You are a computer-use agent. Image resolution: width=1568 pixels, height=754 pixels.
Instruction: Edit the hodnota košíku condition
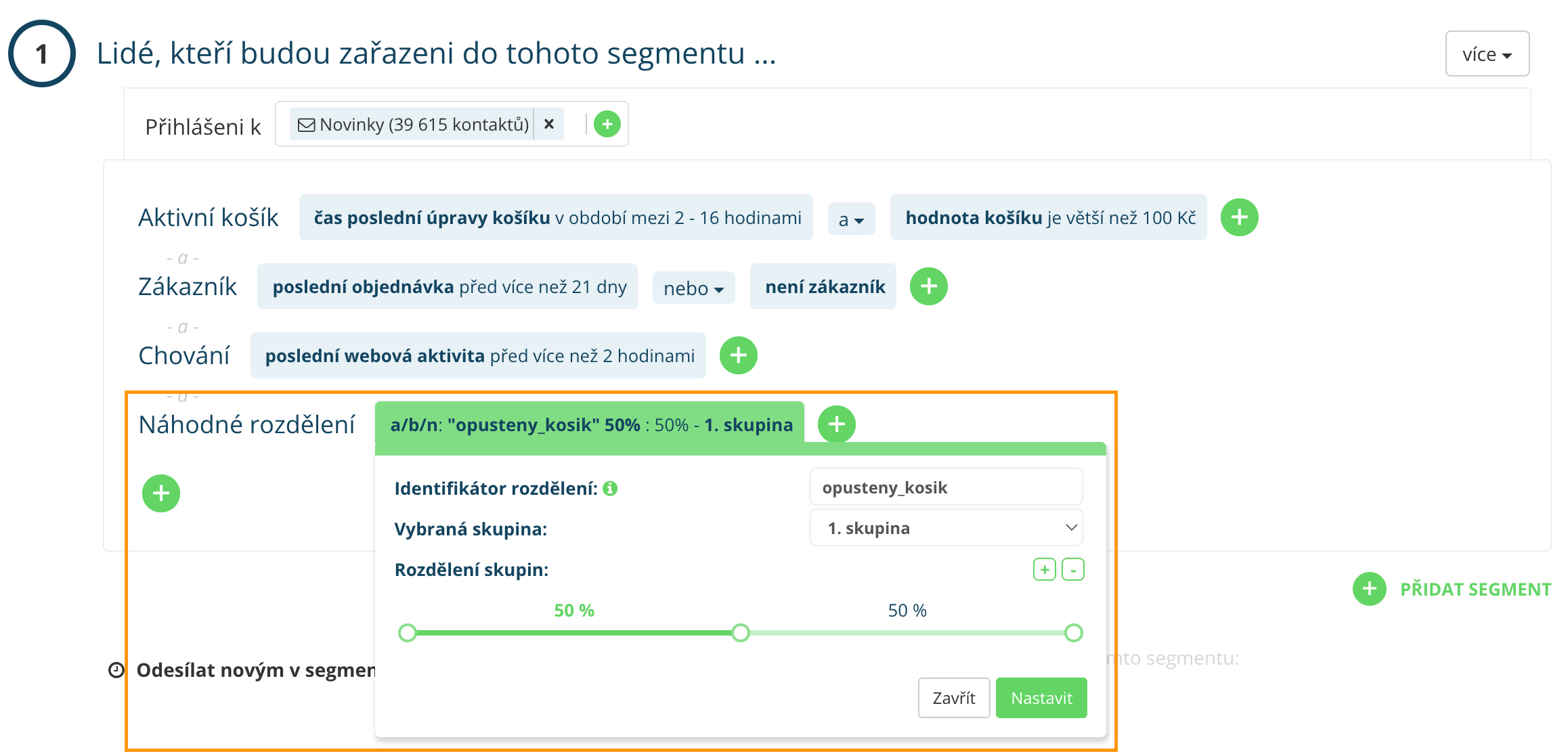tap(1048, 218)
